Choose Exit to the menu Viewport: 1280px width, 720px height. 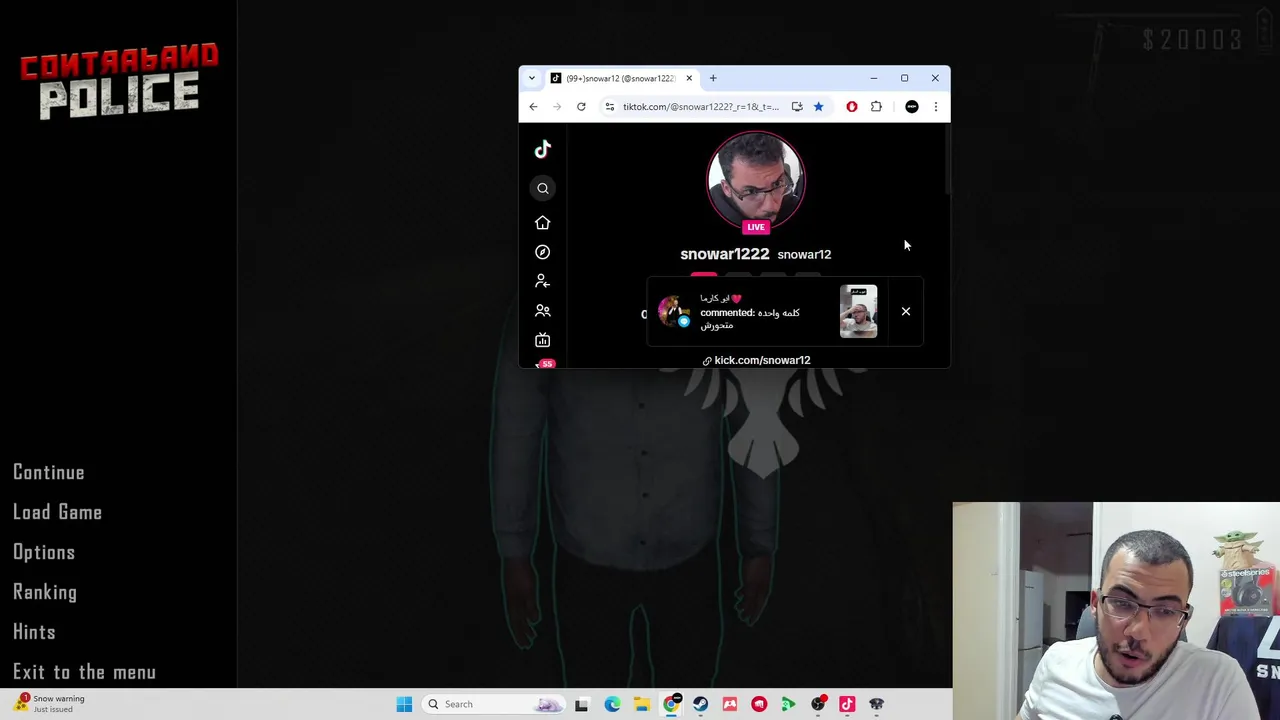[x=84, y=672]
